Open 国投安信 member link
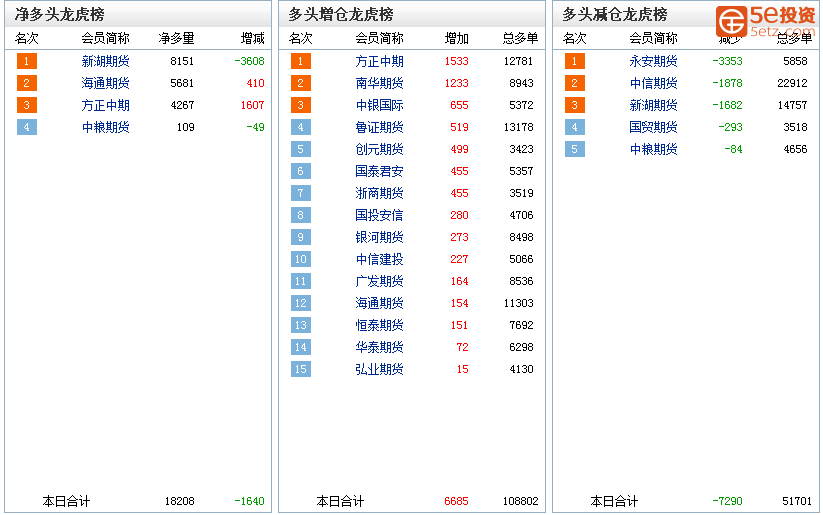This screenshot has width=823, height=515. click(379, 216)
